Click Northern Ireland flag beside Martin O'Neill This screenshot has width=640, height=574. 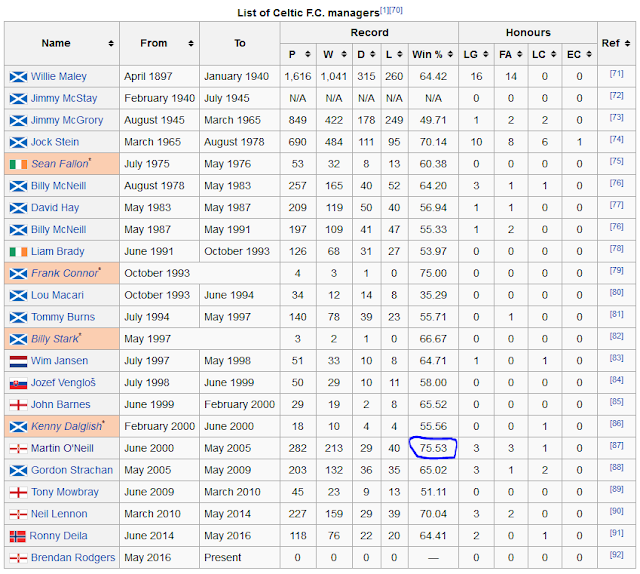click(18, 448)
